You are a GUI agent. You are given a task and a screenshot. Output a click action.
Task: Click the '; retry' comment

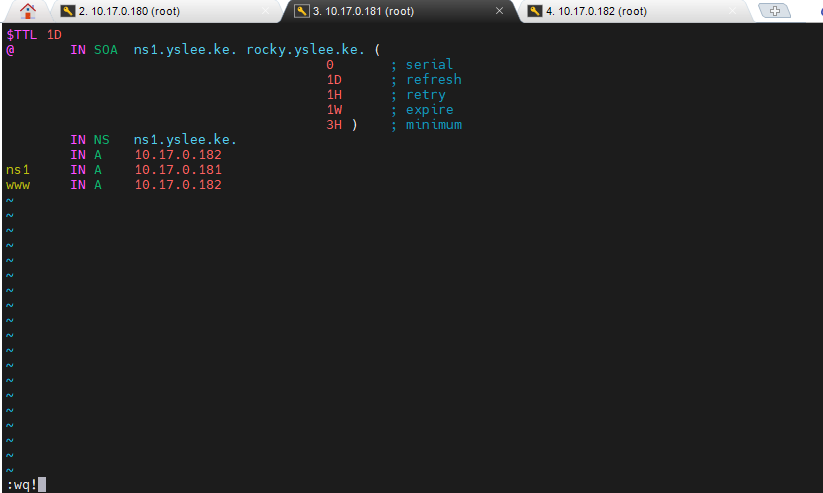pyautogui.click(x=418, y=95)
